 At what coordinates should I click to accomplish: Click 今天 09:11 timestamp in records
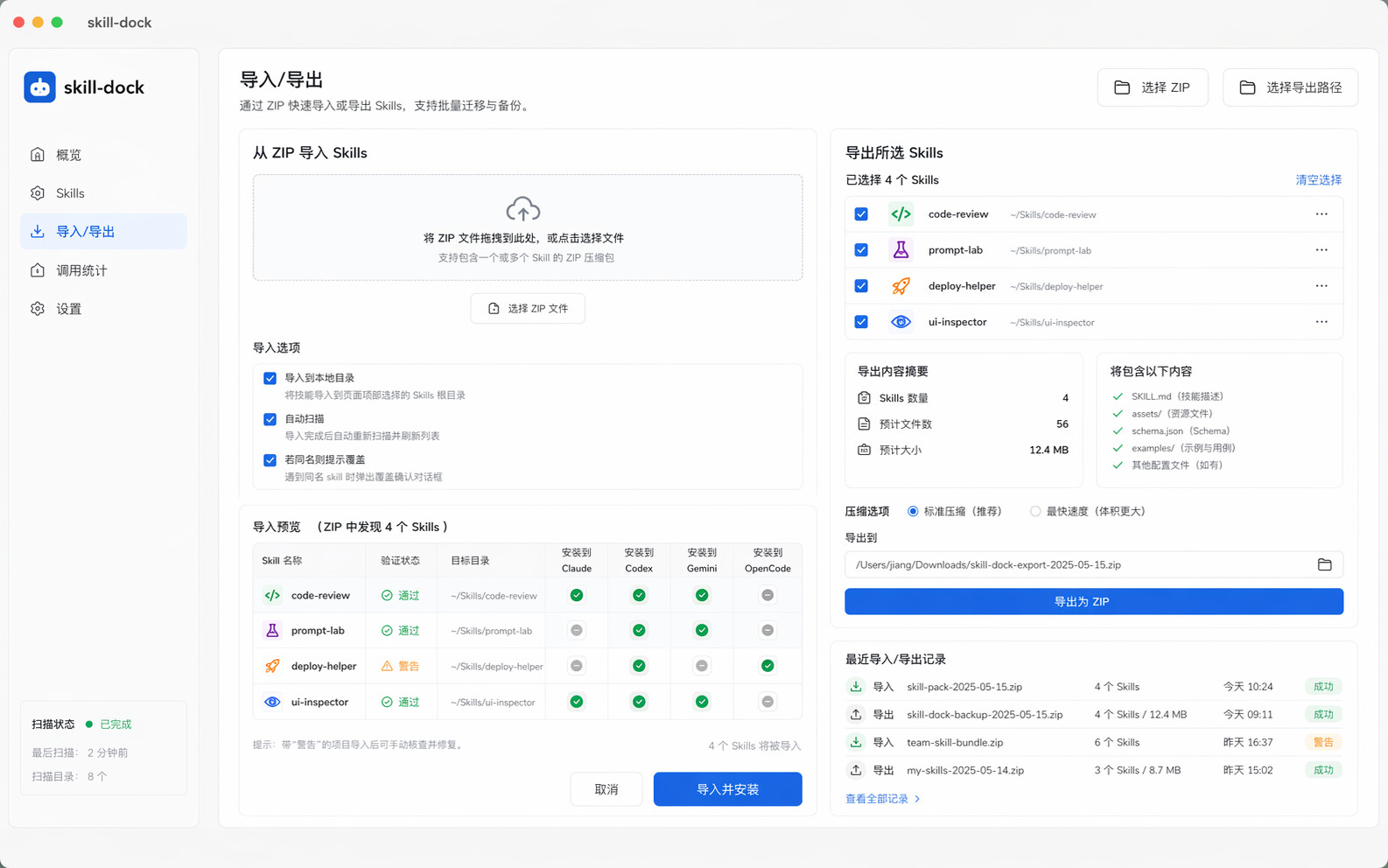(1248, 715)
